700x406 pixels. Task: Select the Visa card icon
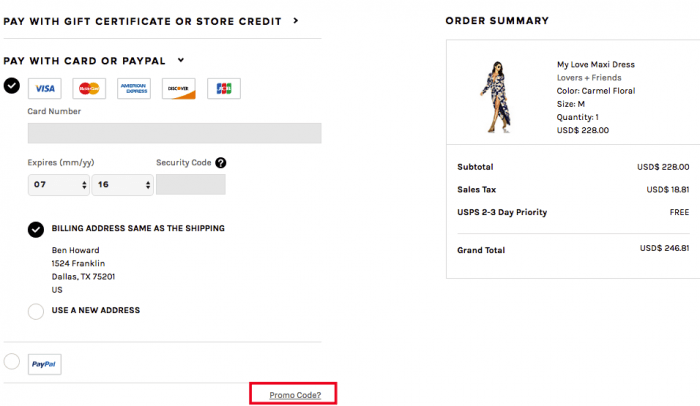(x=45, y=88)
